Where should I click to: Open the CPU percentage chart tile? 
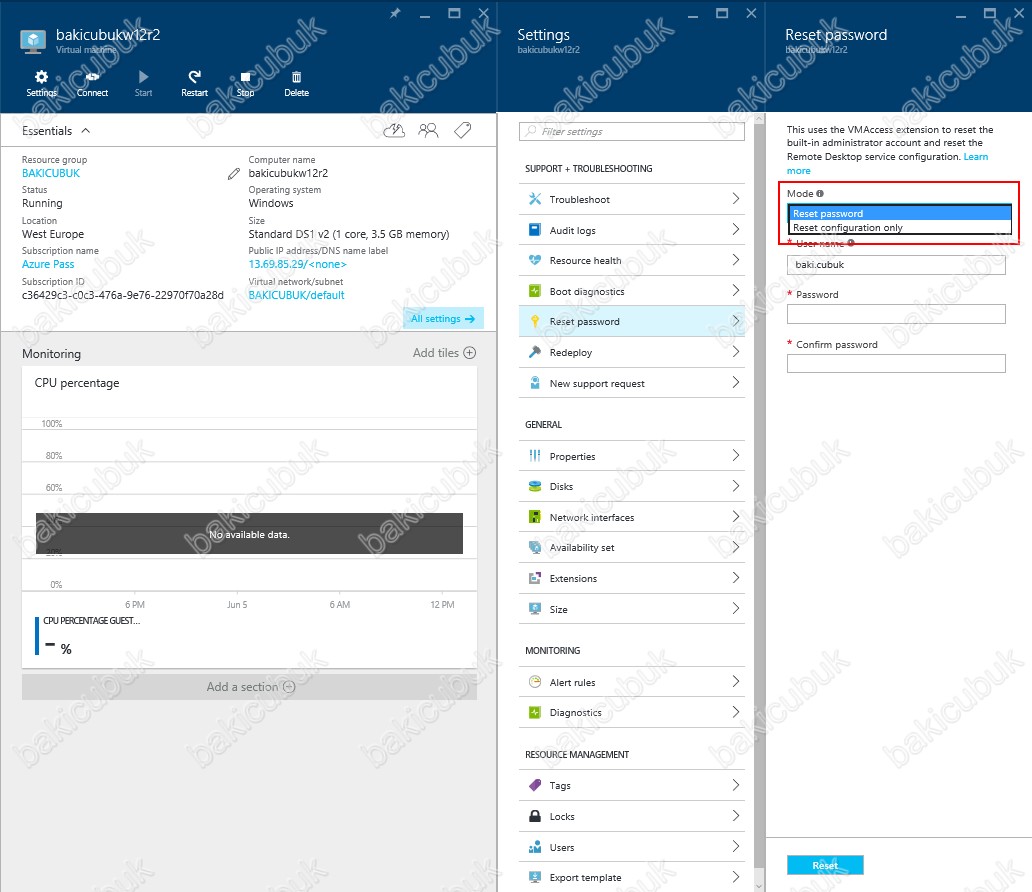[x=249, y=517]
